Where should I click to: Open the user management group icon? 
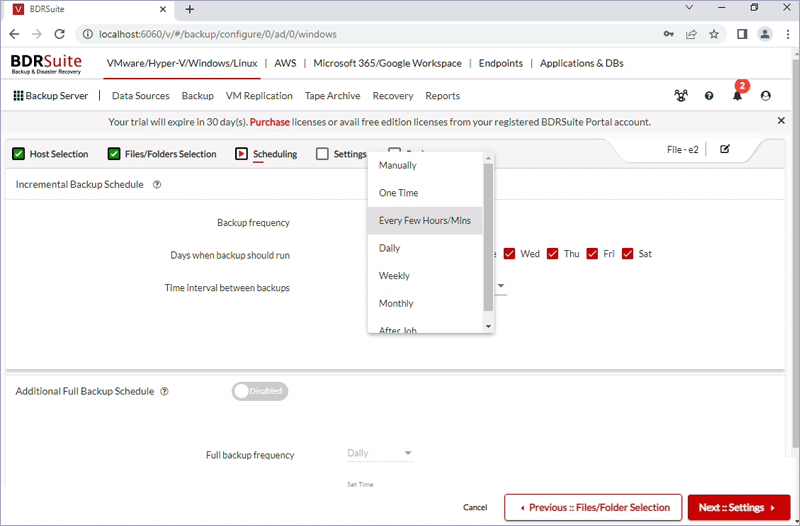(681, 95)
